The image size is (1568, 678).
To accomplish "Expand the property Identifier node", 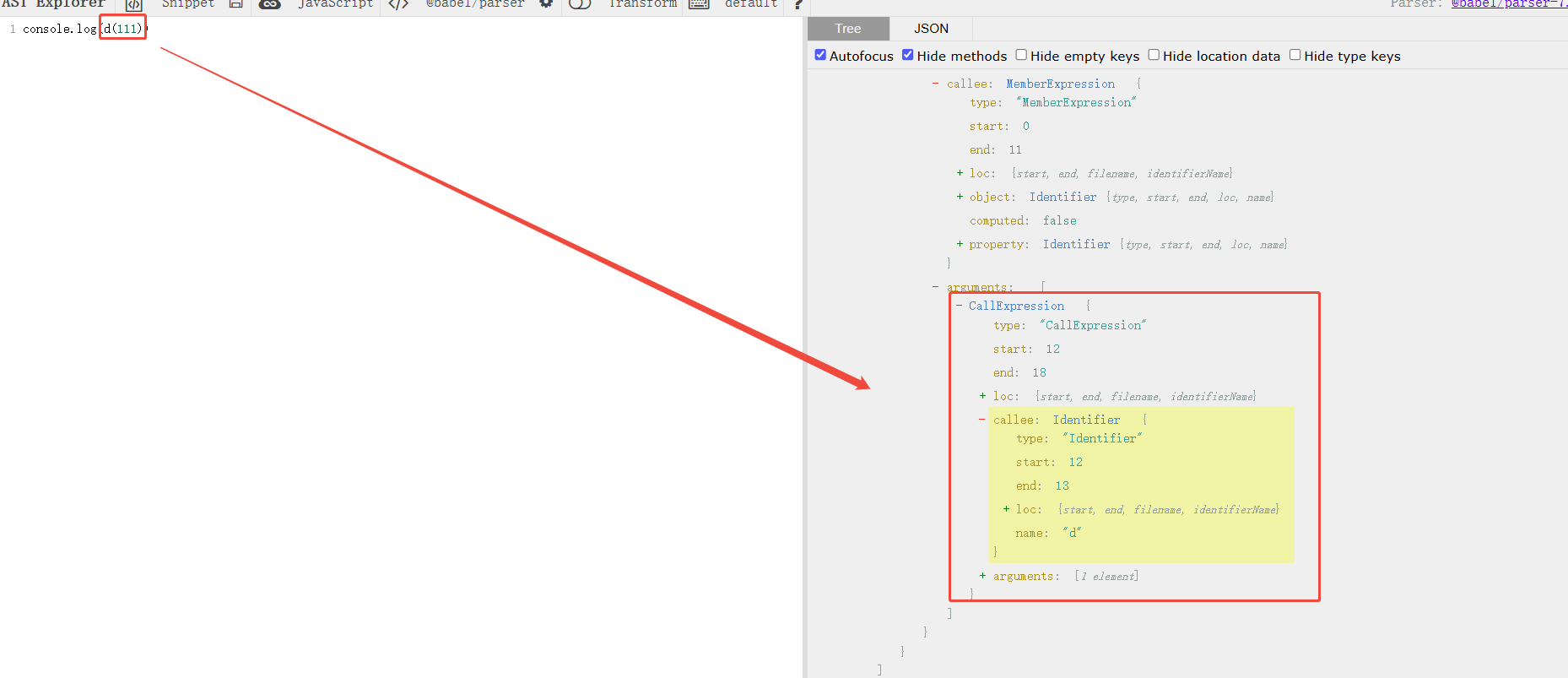I will pos(960,244).
